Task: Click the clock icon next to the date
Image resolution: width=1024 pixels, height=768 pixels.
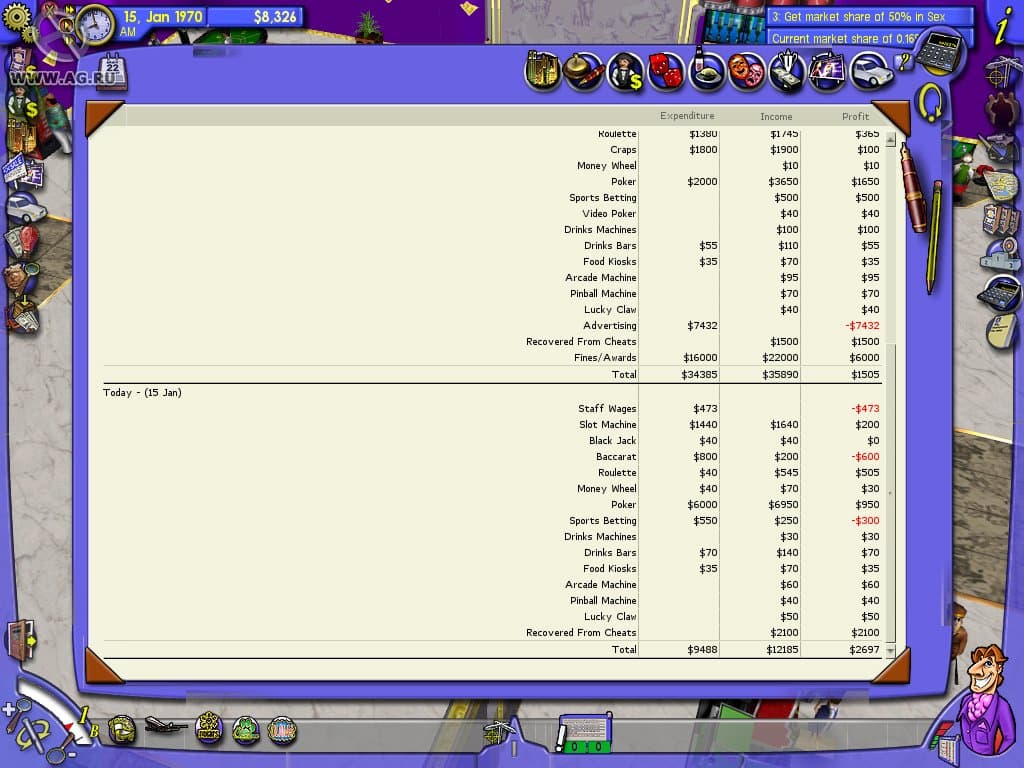Action: [96, 24]
